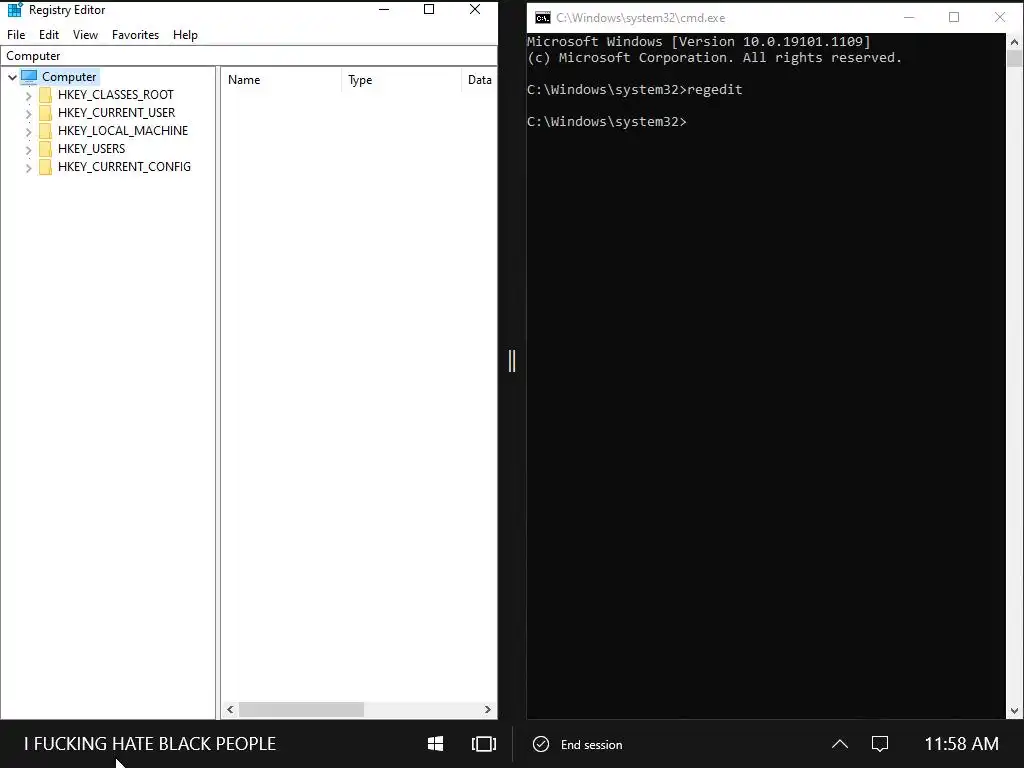Click the folder icon of HKEY_CURRENT_CONFIG
This screenshot has height=768, width=1024.
(45, 167)
